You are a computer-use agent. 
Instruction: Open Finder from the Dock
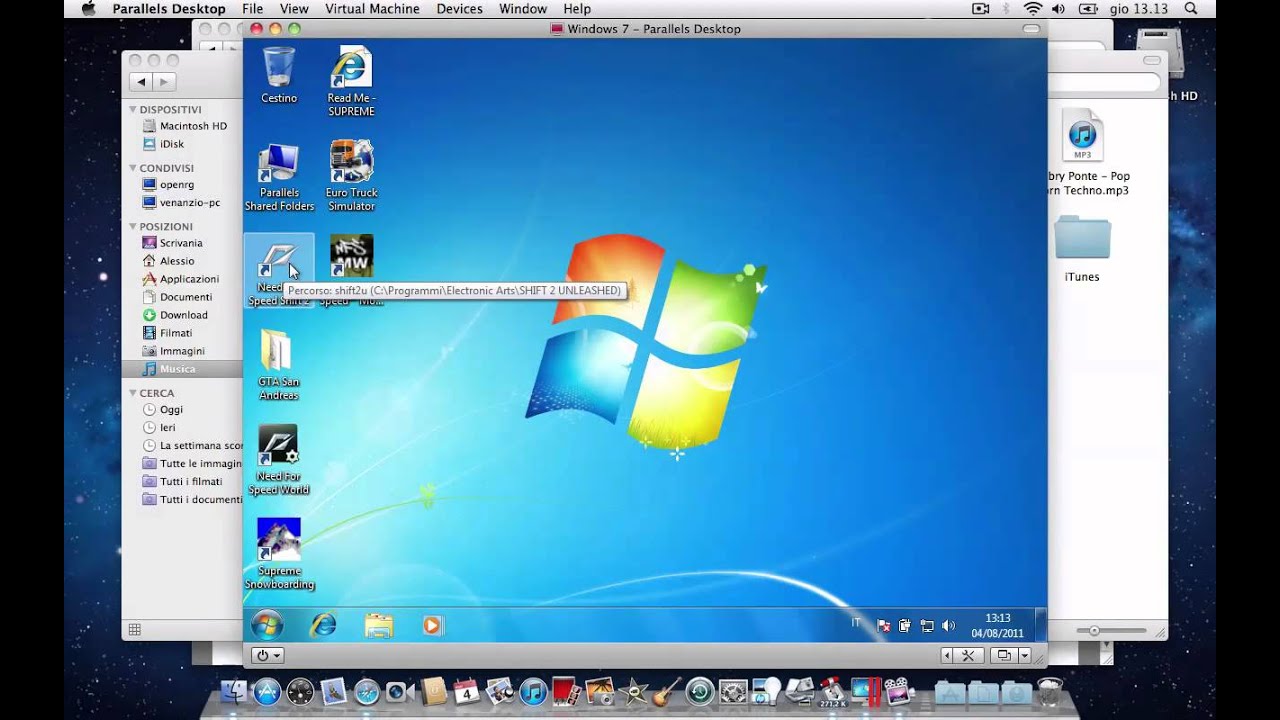(x=234, y=692)
